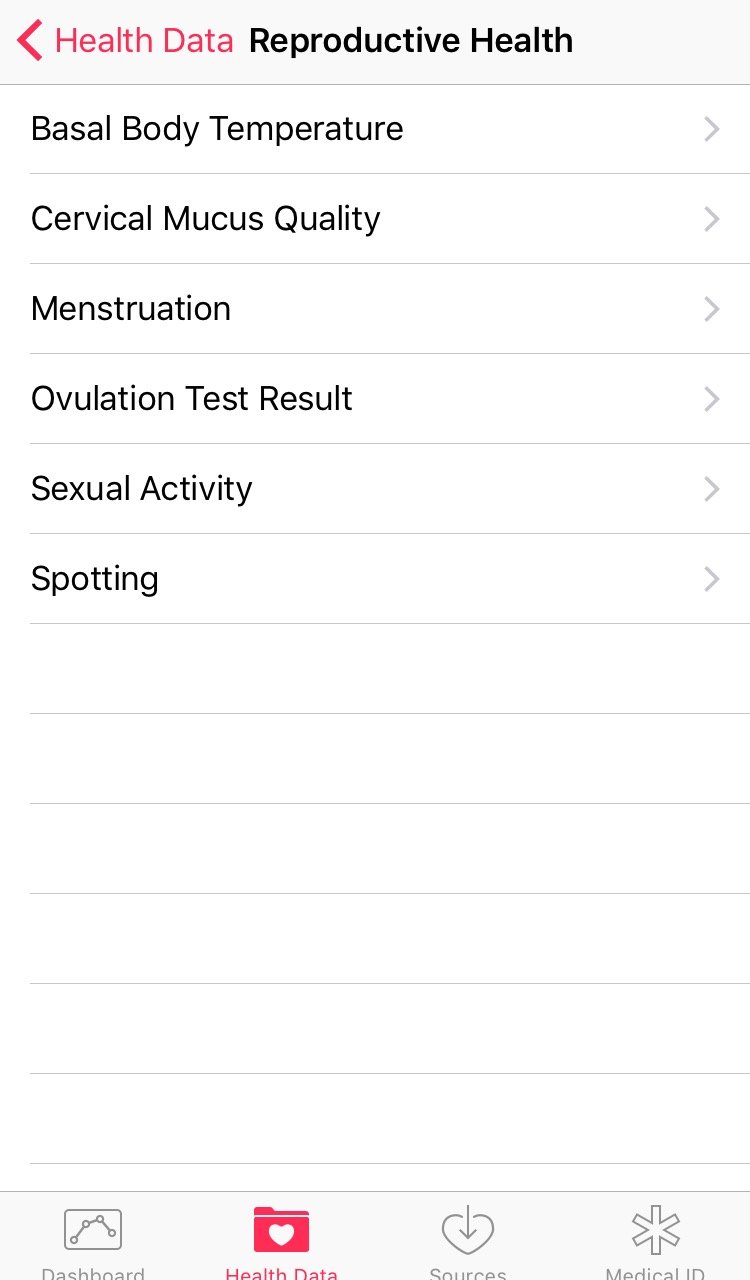Expand Basal Body Temperature chevron
750x1280 pixels.
[x=712, y=129]
